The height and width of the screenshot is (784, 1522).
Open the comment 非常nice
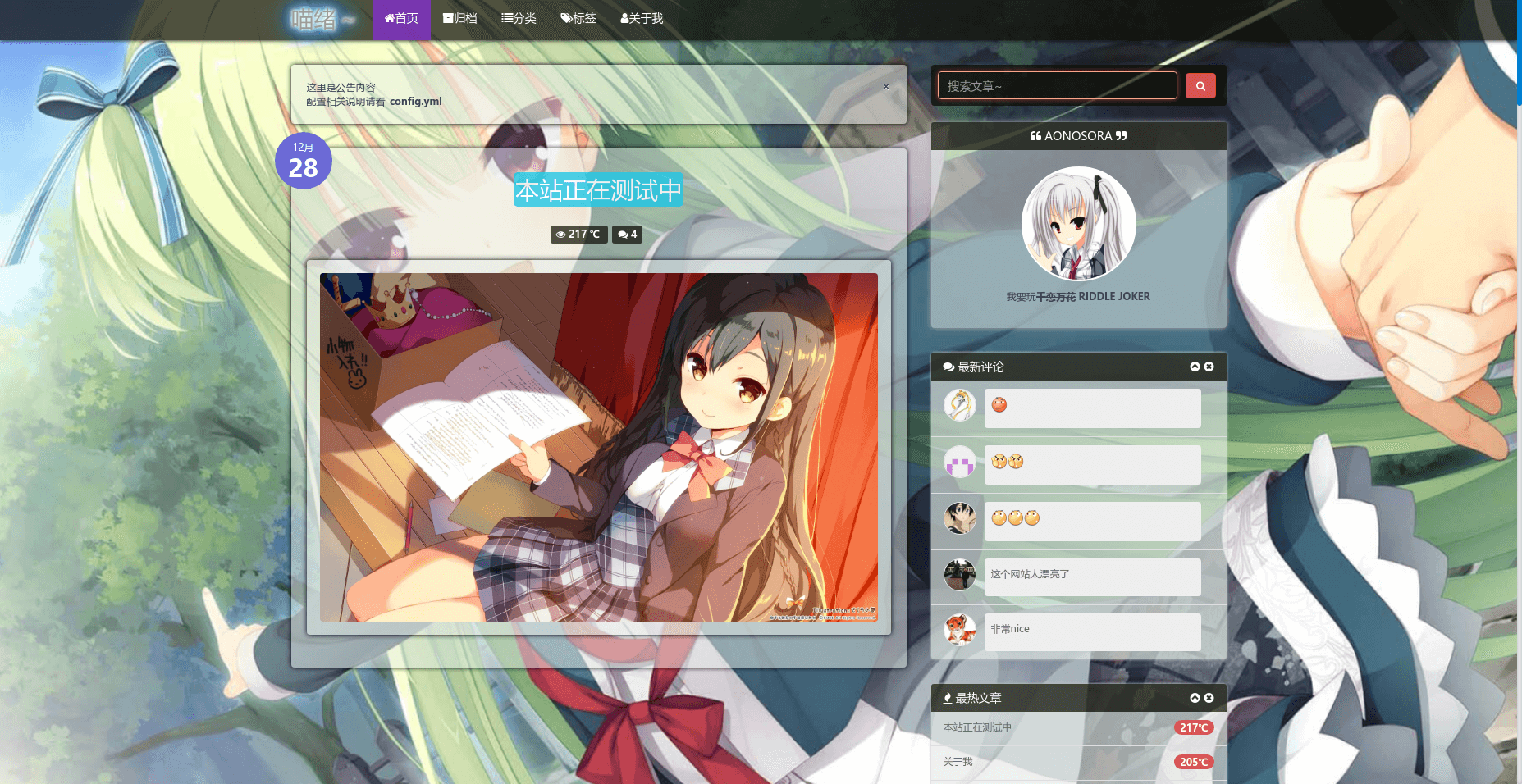point(1092,631)
